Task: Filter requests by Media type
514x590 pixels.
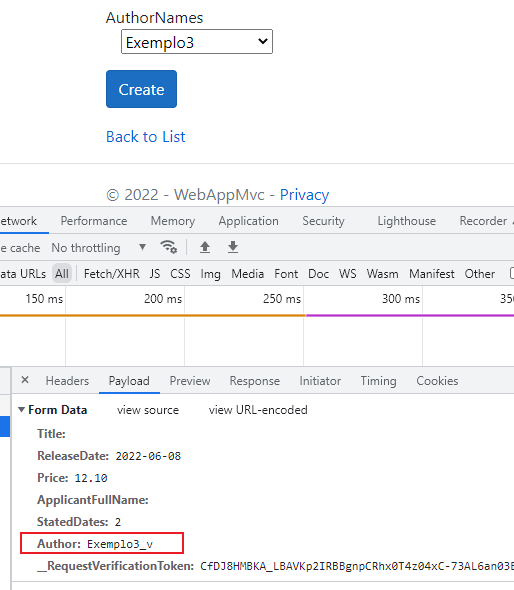Action: (248, 274)
